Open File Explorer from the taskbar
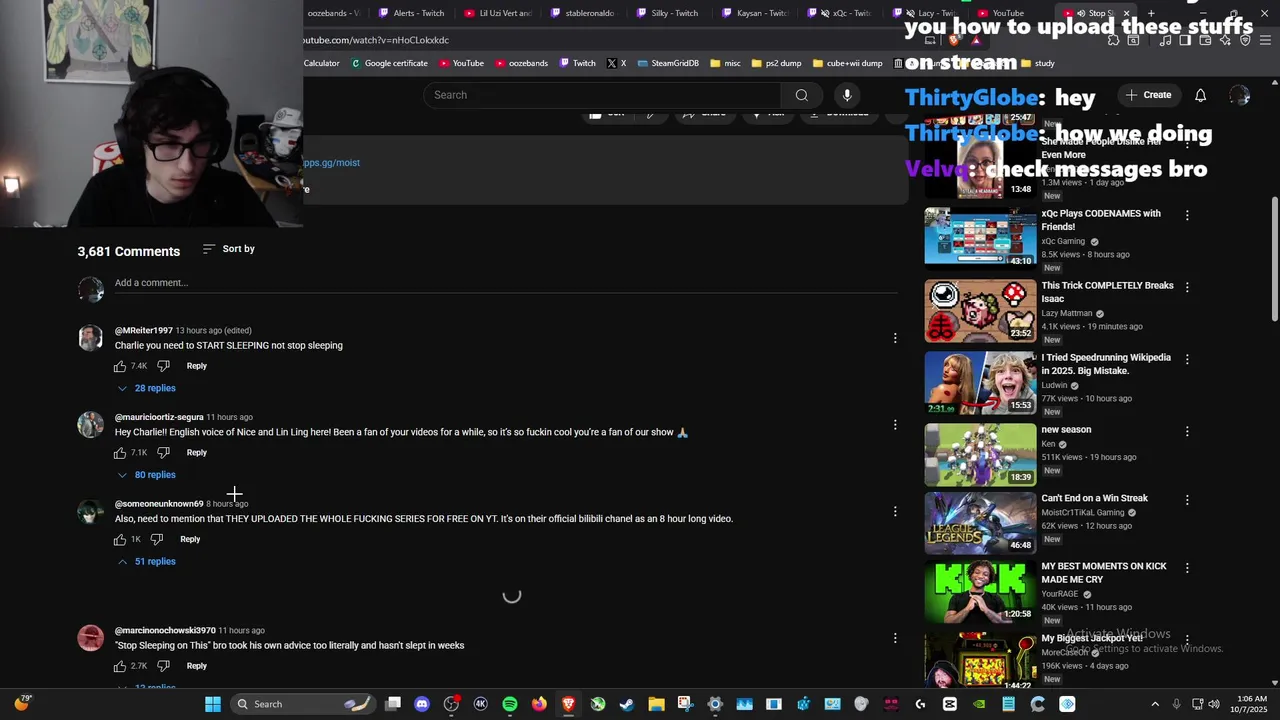 tap(656, 704)
